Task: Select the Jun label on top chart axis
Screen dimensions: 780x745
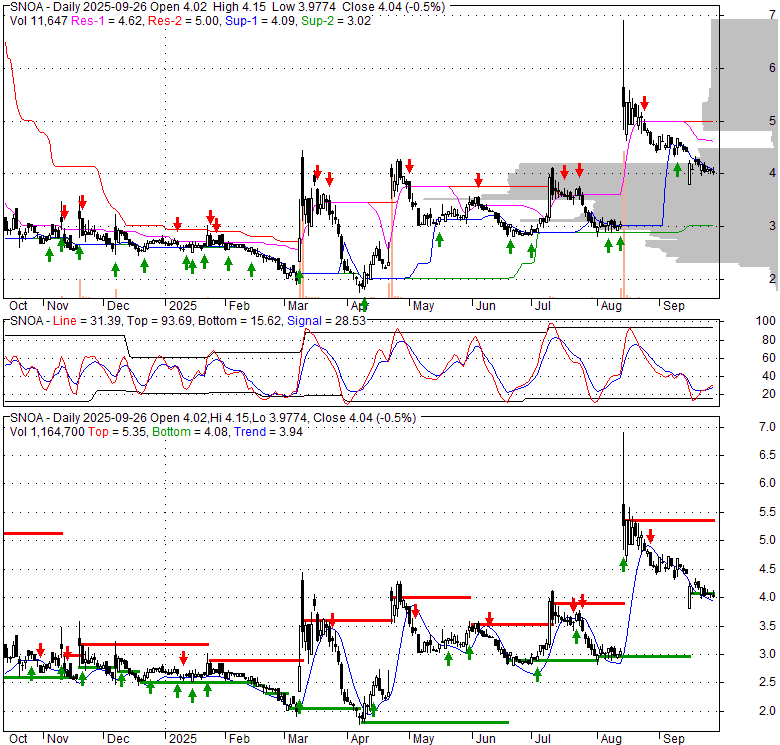Action: click(x=486, y=306)
